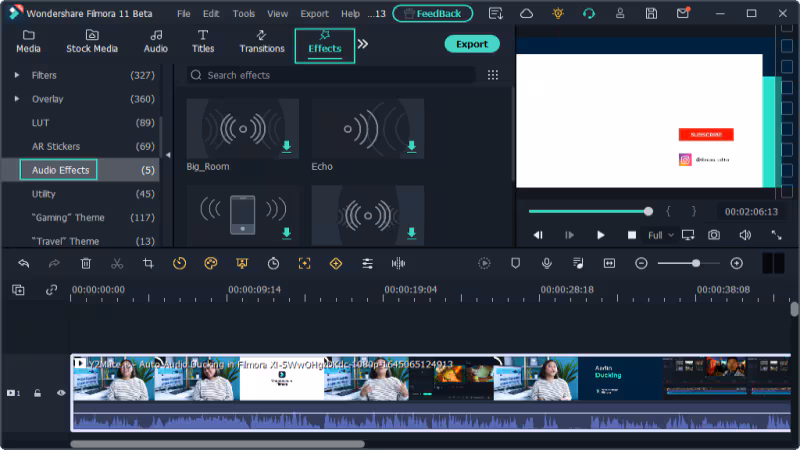Save project with floppy disk icon

[651, 14]
